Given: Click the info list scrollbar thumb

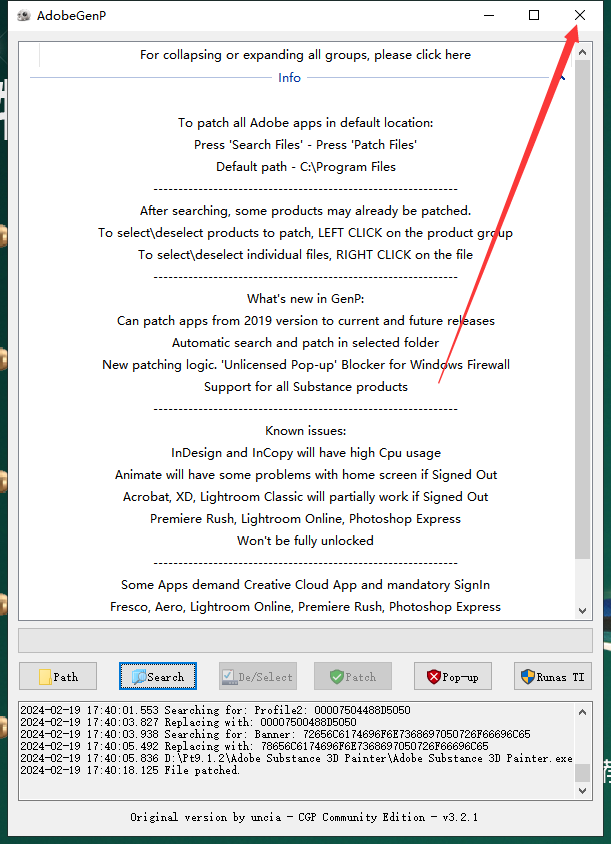Looking at the screenshot, I should click(x=582, y=309).
